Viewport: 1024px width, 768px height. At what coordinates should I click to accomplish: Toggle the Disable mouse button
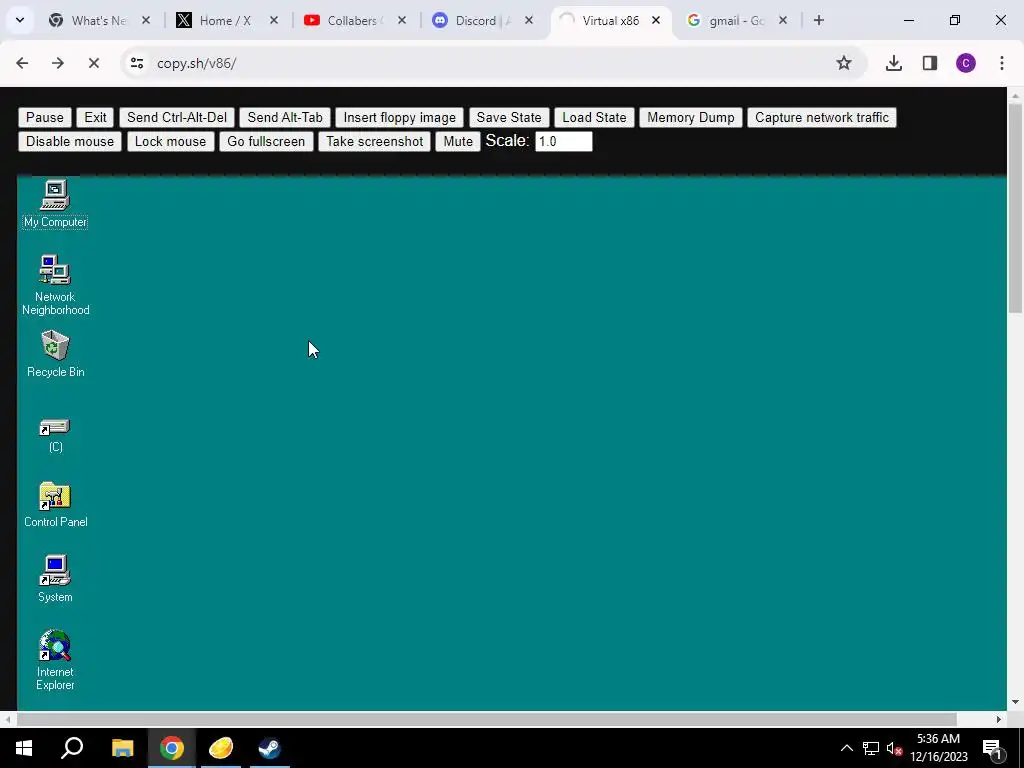(x=70, y=142)
